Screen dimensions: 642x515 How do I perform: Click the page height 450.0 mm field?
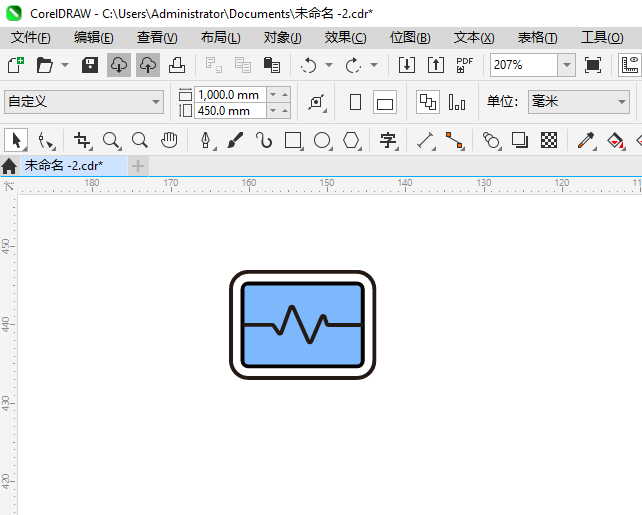click(x=230, y=111)
